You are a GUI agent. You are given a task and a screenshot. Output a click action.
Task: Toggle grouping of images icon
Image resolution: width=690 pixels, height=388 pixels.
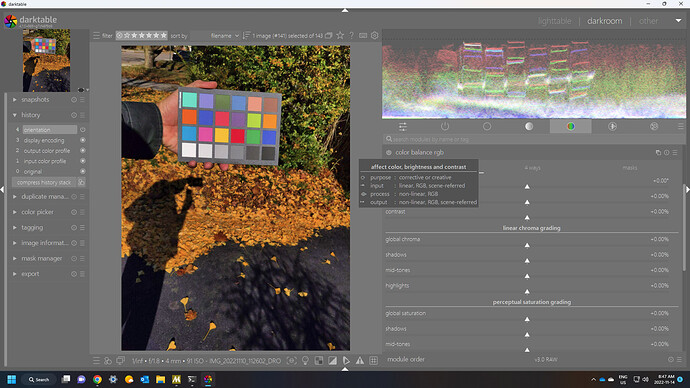(329, 35)
